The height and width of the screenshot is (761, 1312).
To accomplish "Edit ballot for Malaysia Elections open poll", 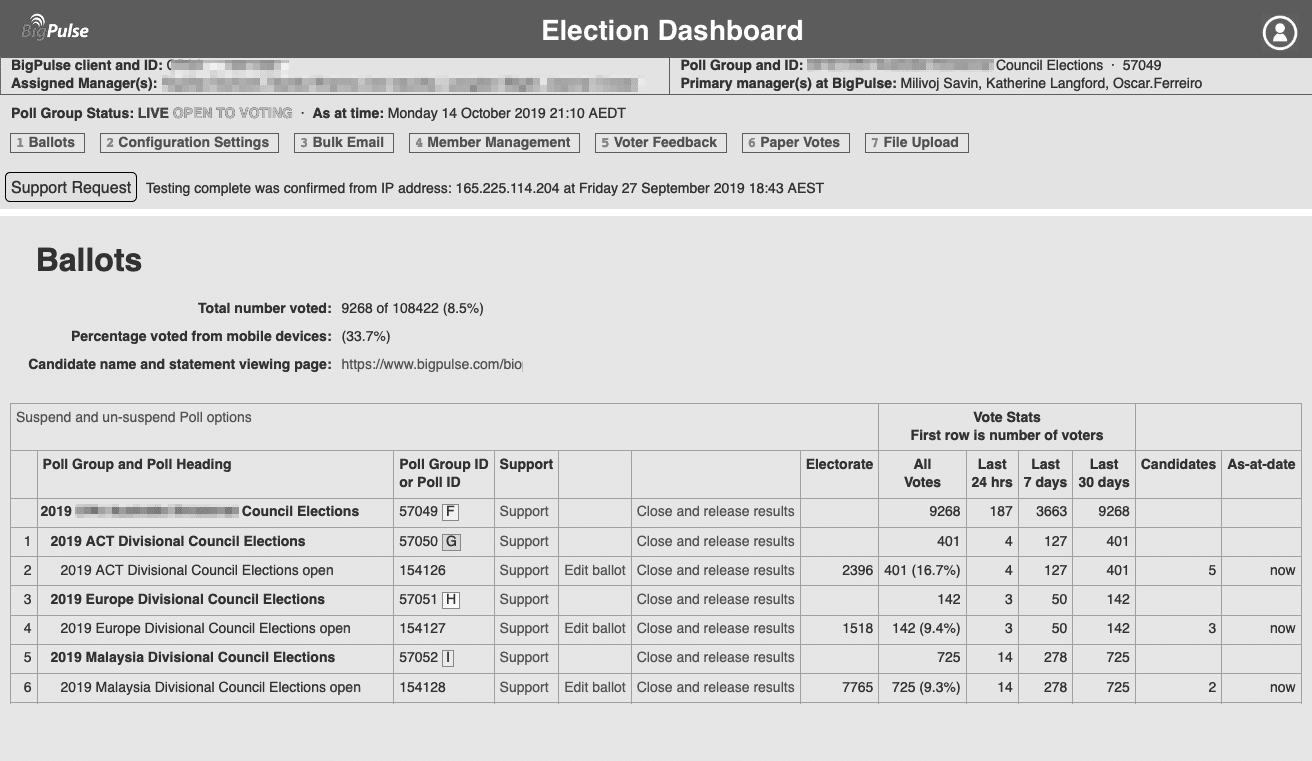I will point(595,688).
